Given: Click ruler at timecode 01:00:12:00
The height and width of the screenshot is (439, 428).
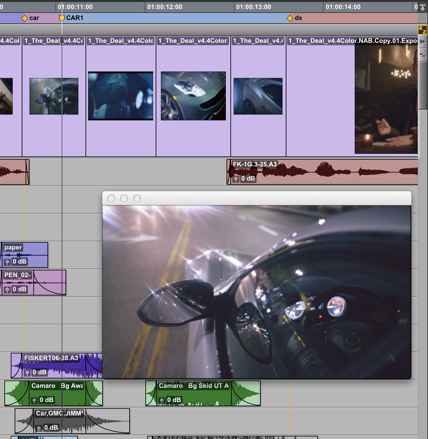Looking at the screenshot, I should (x=165, y=7).
